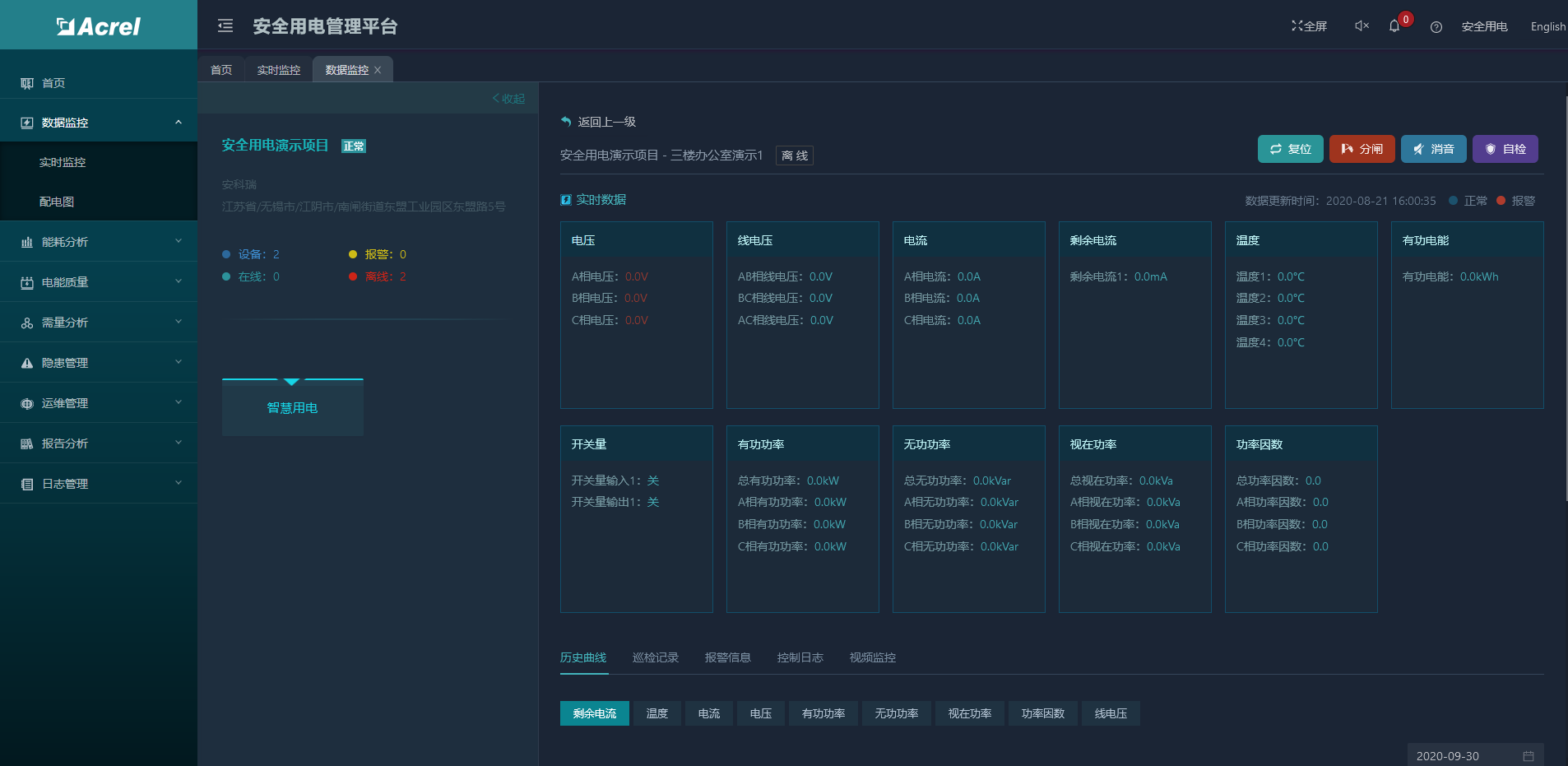Close the 数据监控 tab

tap(378, 70)
